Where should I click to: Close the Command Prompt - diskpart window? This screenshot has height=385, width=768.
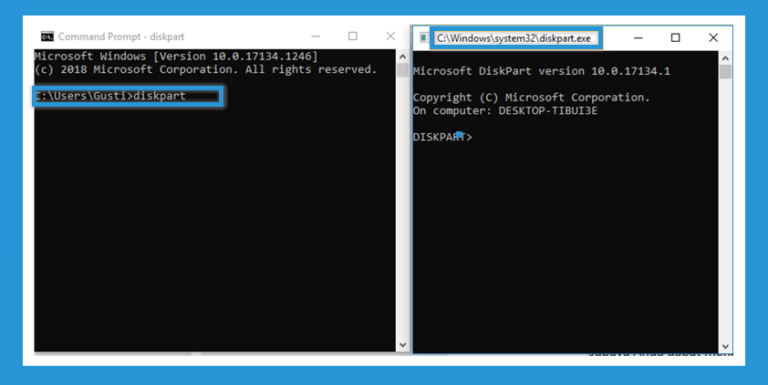pos(390,36)
